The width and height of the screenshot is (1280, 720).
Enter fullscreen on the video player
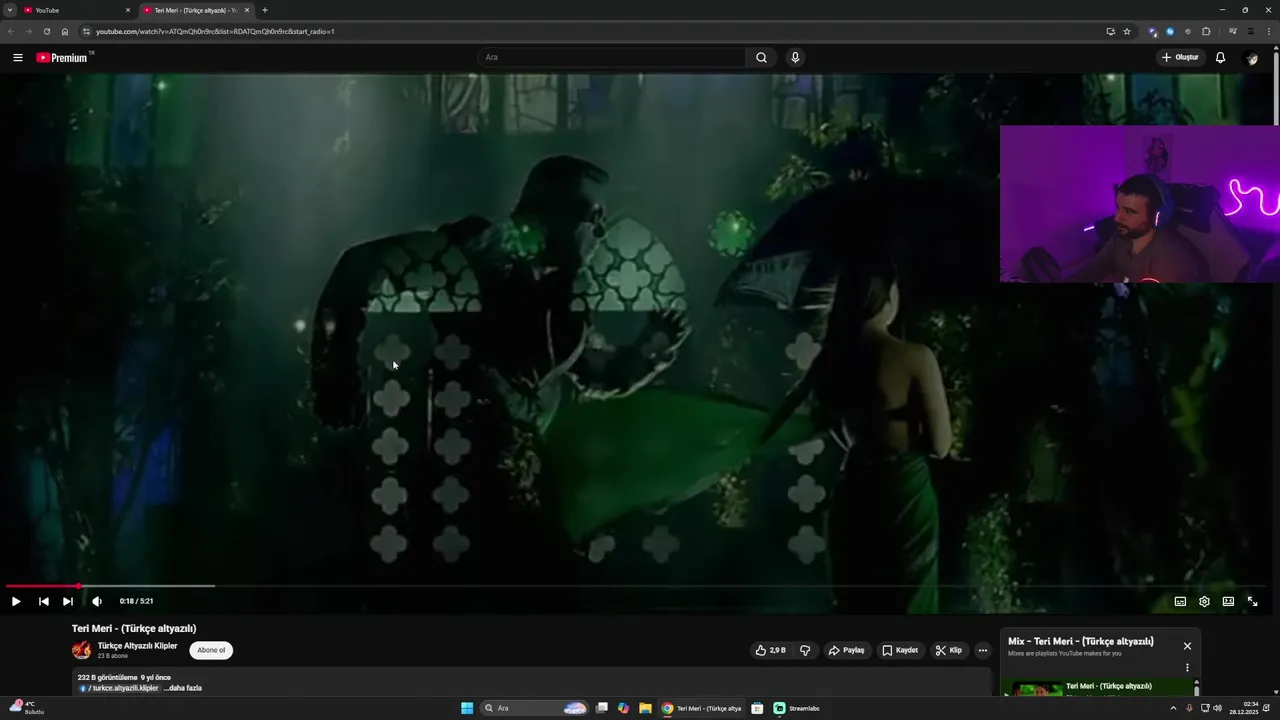[1252, 601]
